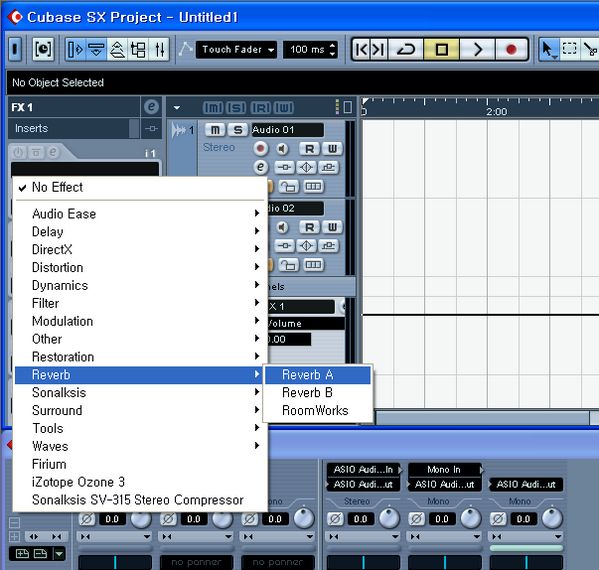The width and height of the screenshot is (599, 570).
Task: Open the Mono In input routing
Action: [444, 470]
